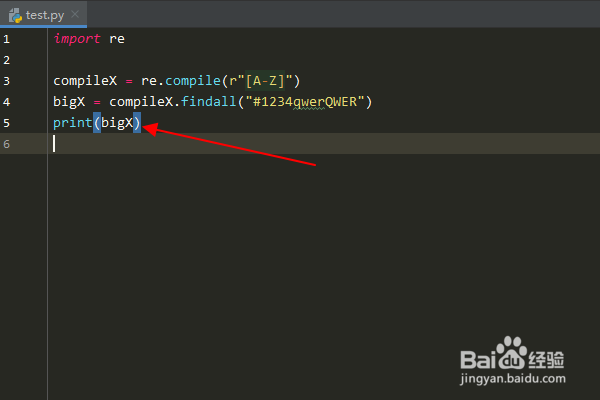Viewport: 600px width, 400px height.
Task: Click line number 5 in the gutter
Action: coord(7,123)
